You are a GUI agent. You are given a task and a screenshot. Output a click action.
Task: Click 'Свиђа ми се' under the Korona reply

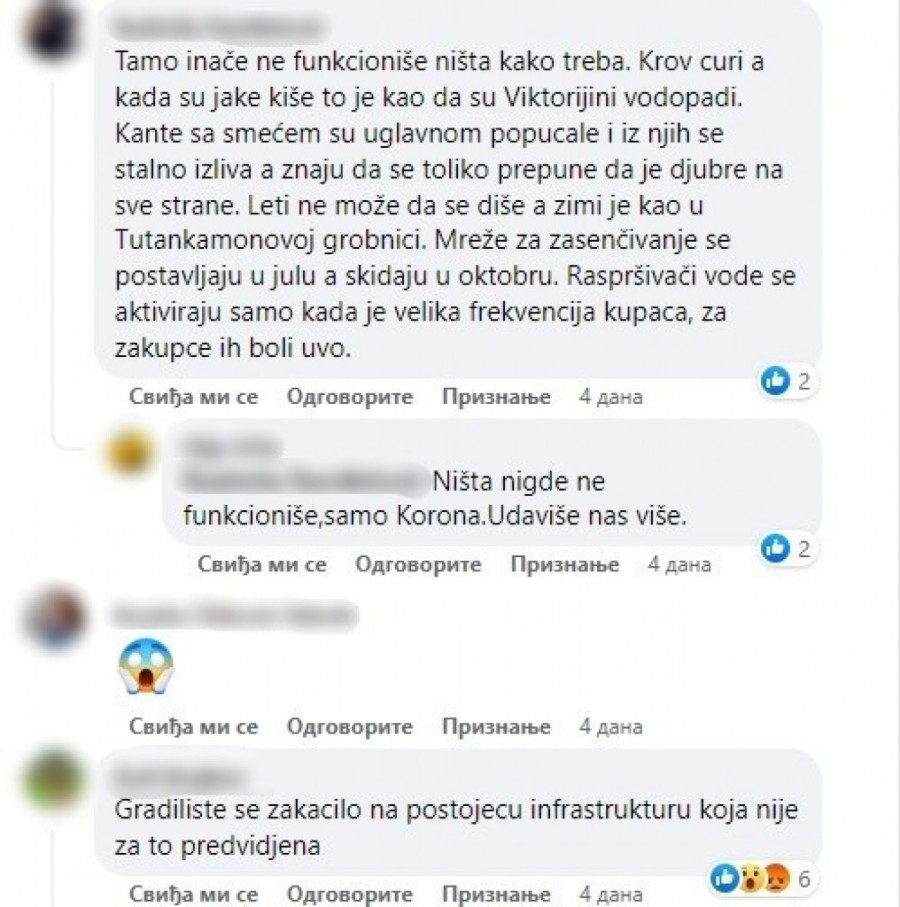click(262, 564)
